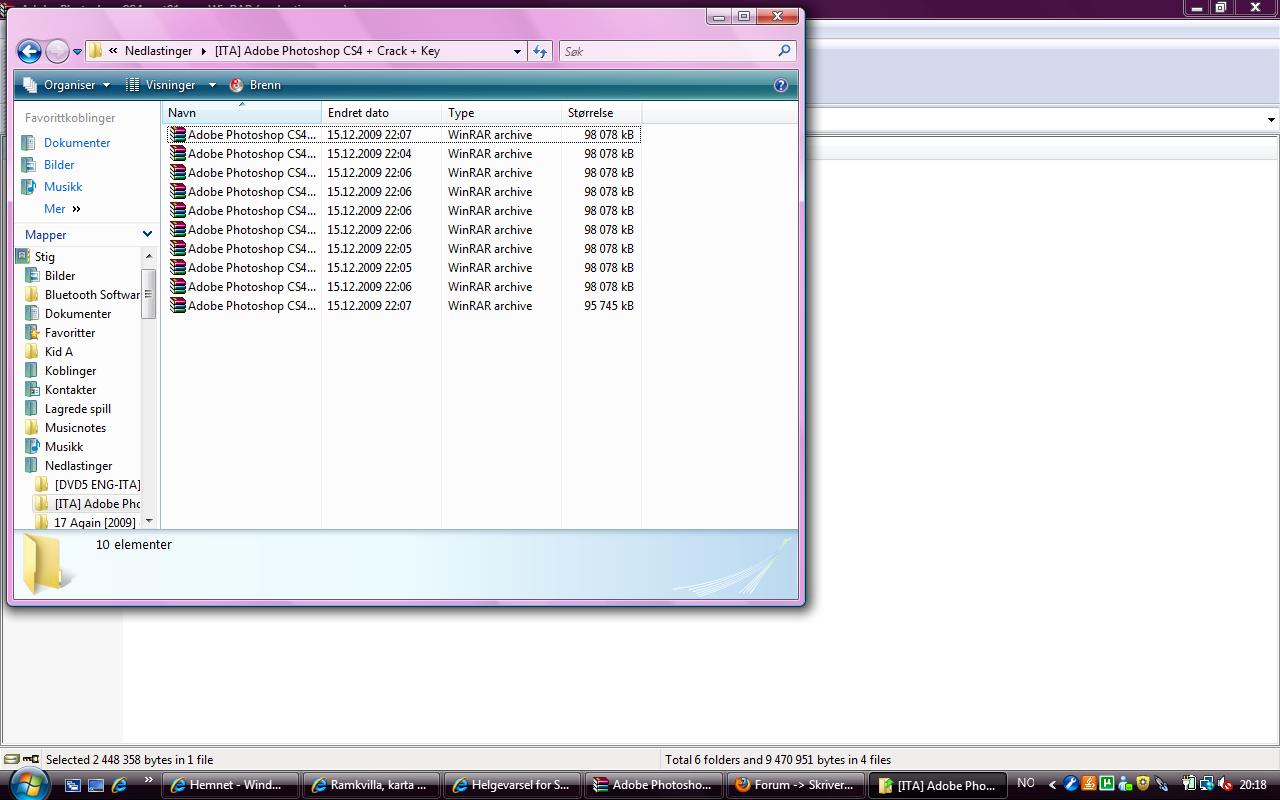Click the large folder icon in details pane

(47, 564)
